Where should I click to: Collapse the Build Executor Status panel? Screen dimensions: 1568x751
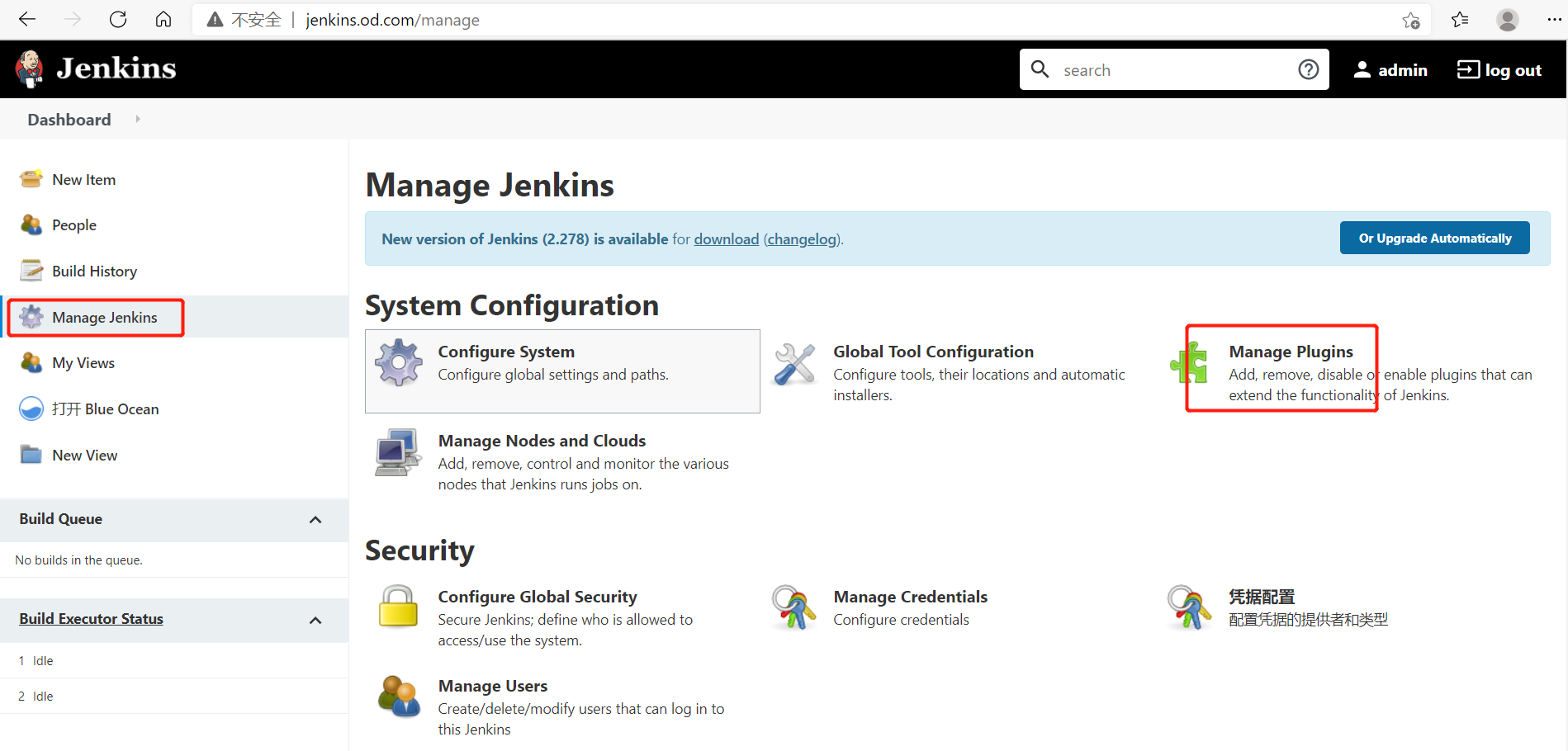pos(315,620)
